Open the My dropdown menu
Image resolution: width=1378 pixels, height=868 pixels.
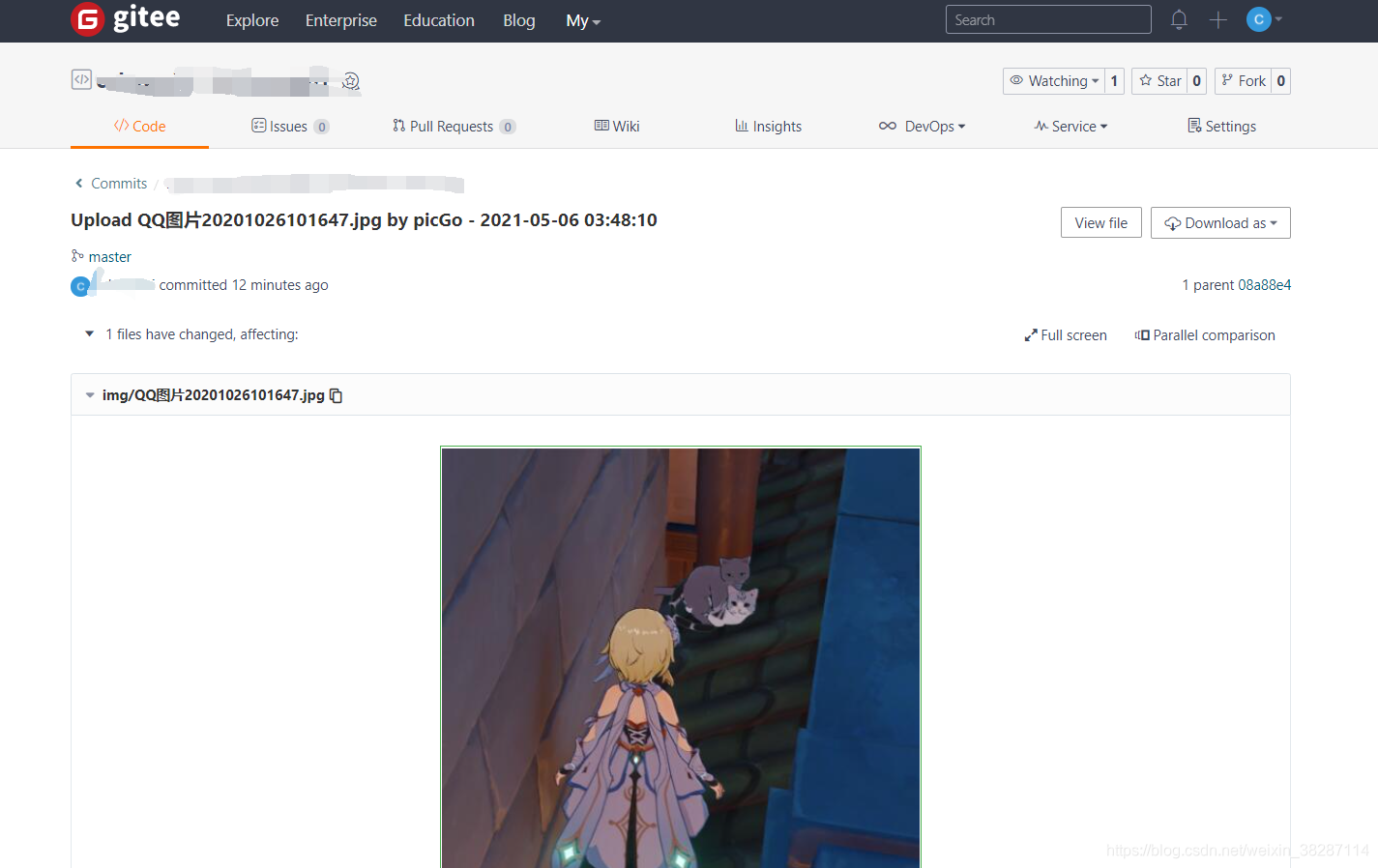tap(583, 20)
